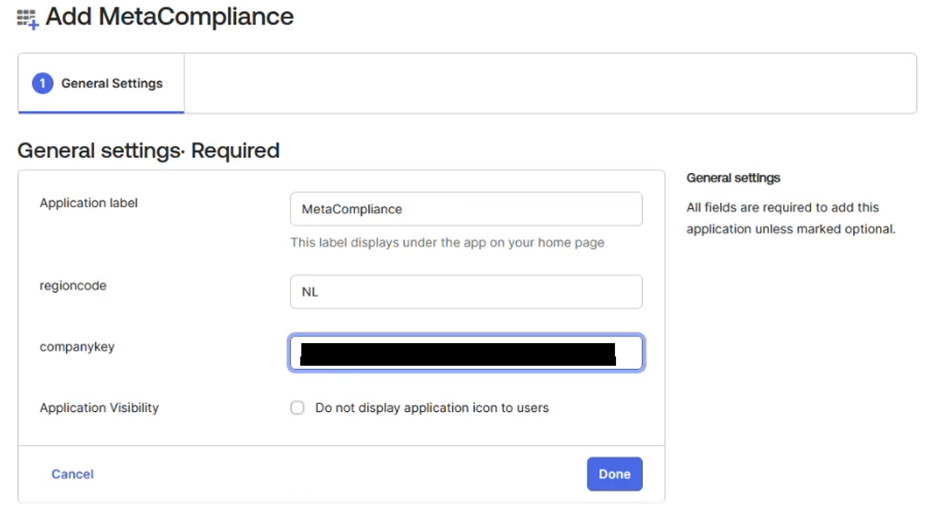
Task: Click the Done button
Action: (614, 474)
